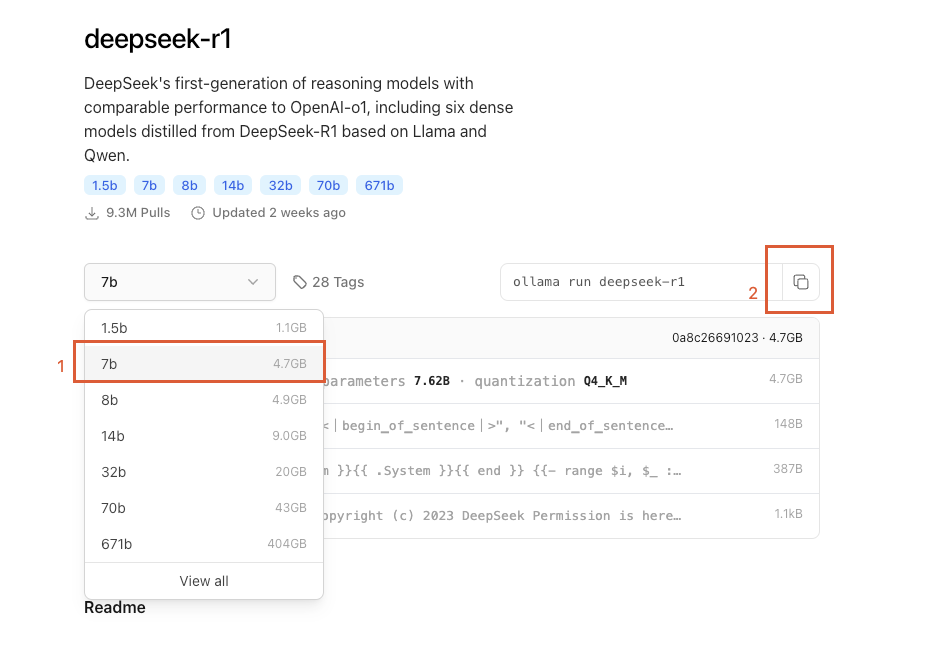Click the tag icon beside 28 Tags
Viewport: 925px width, 656px height.
point(300,282)
